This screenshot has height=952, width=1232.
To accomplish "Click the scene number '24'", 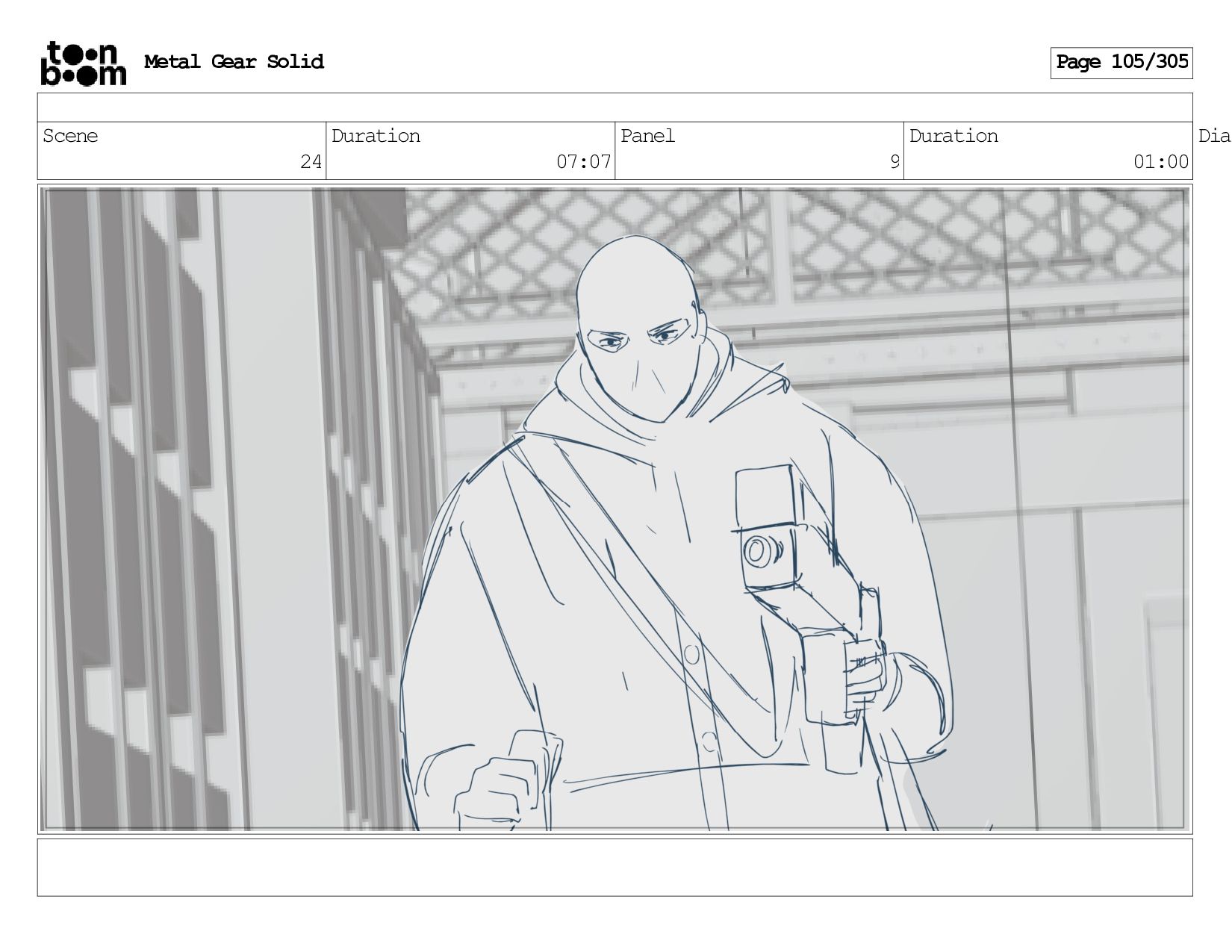I will pos(311,162).
